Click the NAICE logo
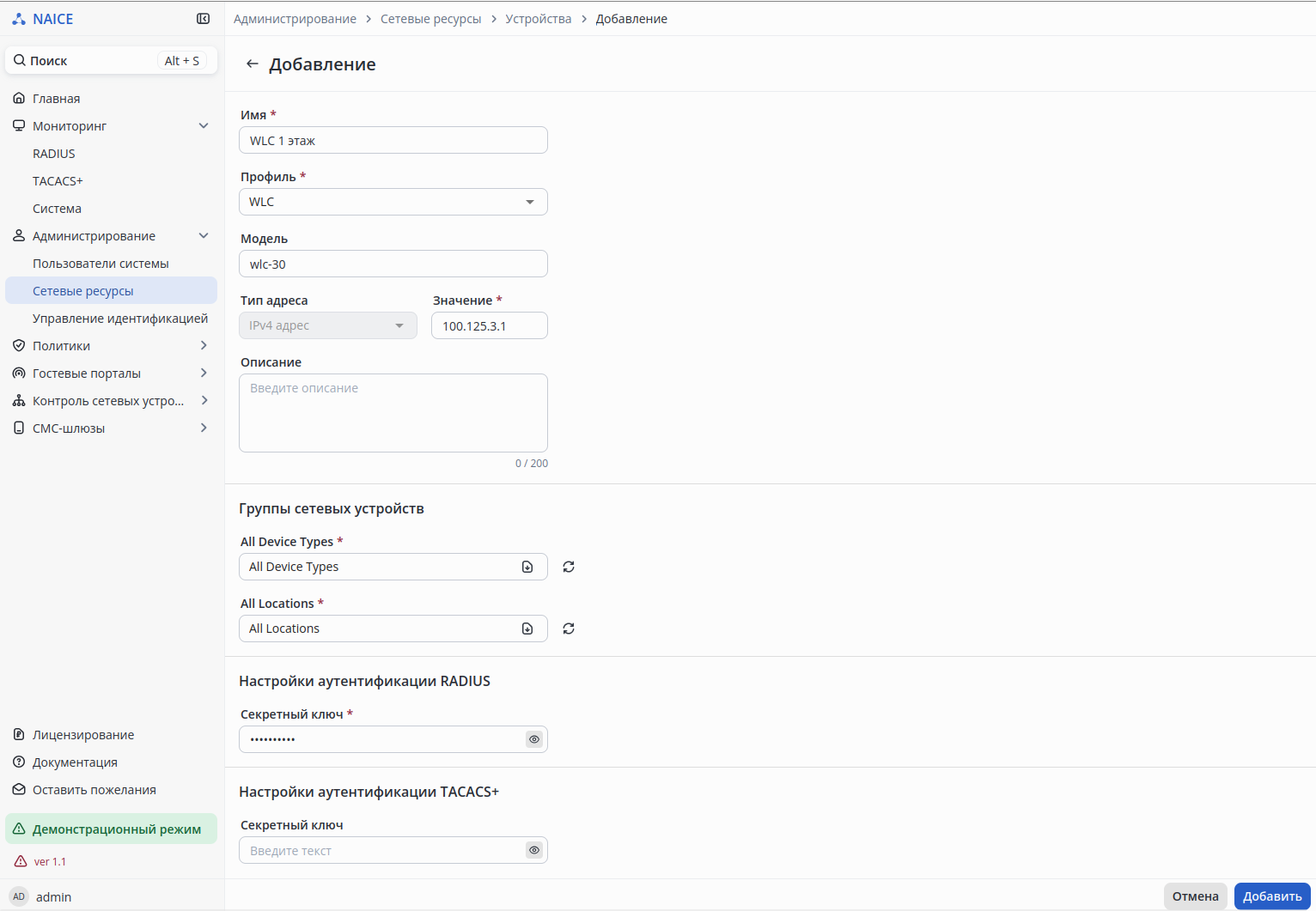Image resolution: width=1316 pixels, height=911 pixels. (x=42, y=19)
